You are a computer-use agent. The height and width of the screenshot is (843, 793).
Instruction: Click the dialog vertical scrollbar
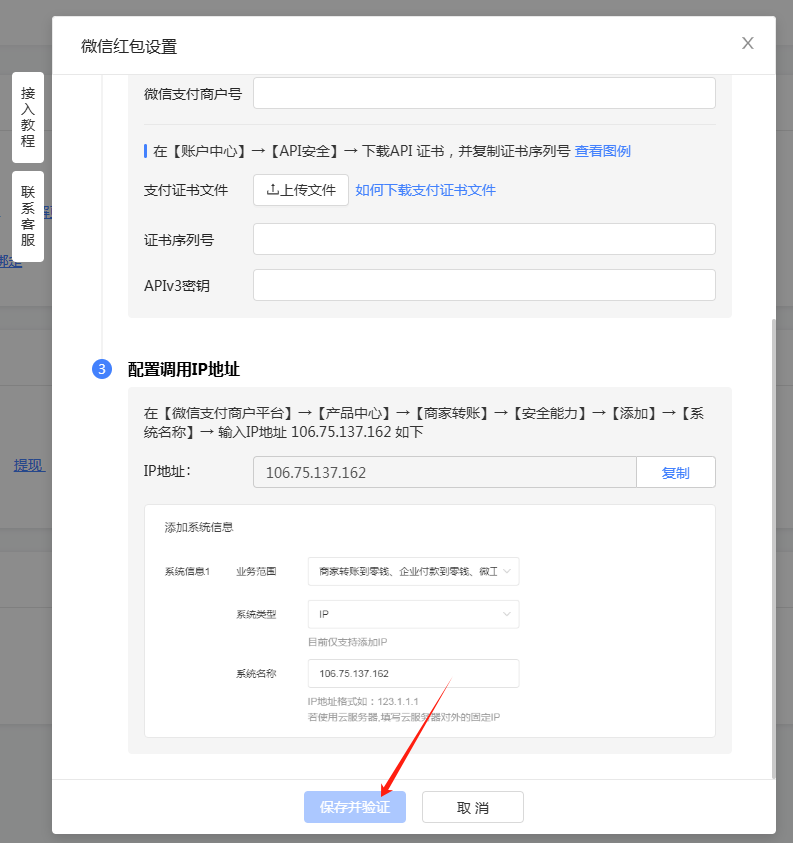(773, 548)
